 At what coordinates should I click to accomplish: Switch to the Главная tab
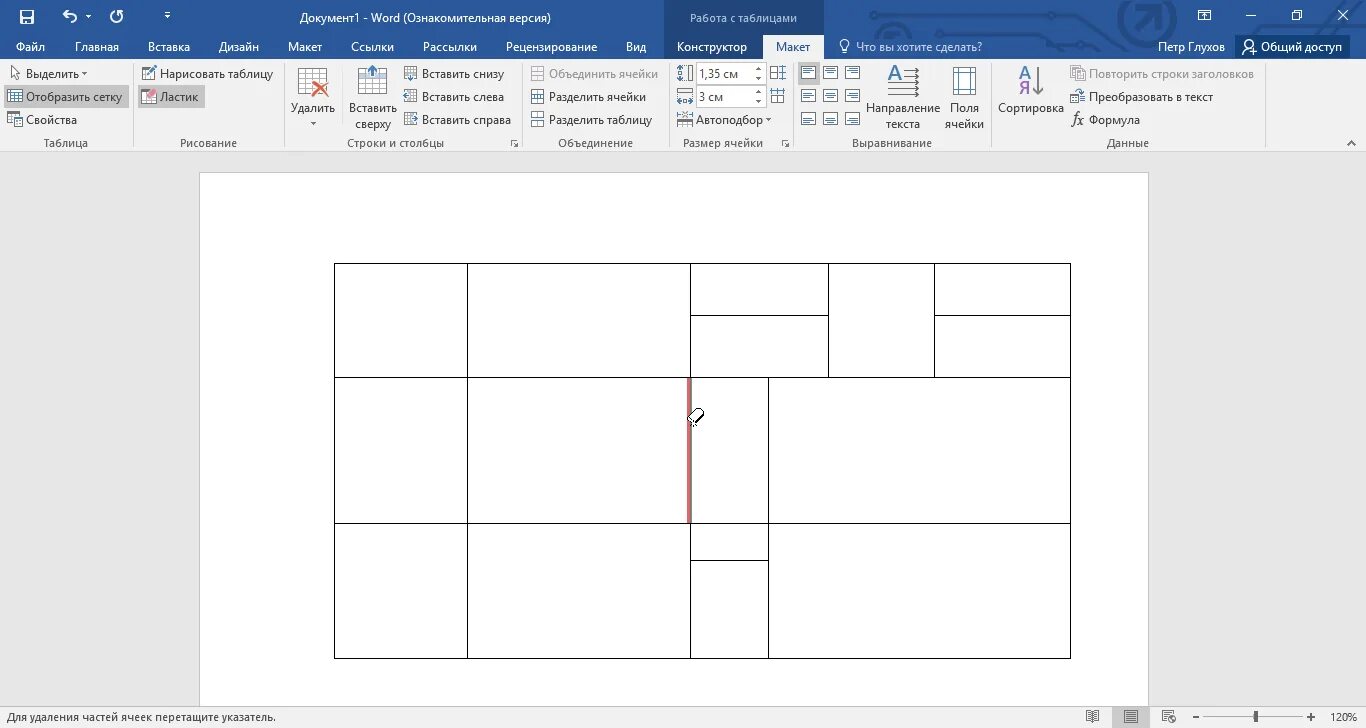click(97, 47)
